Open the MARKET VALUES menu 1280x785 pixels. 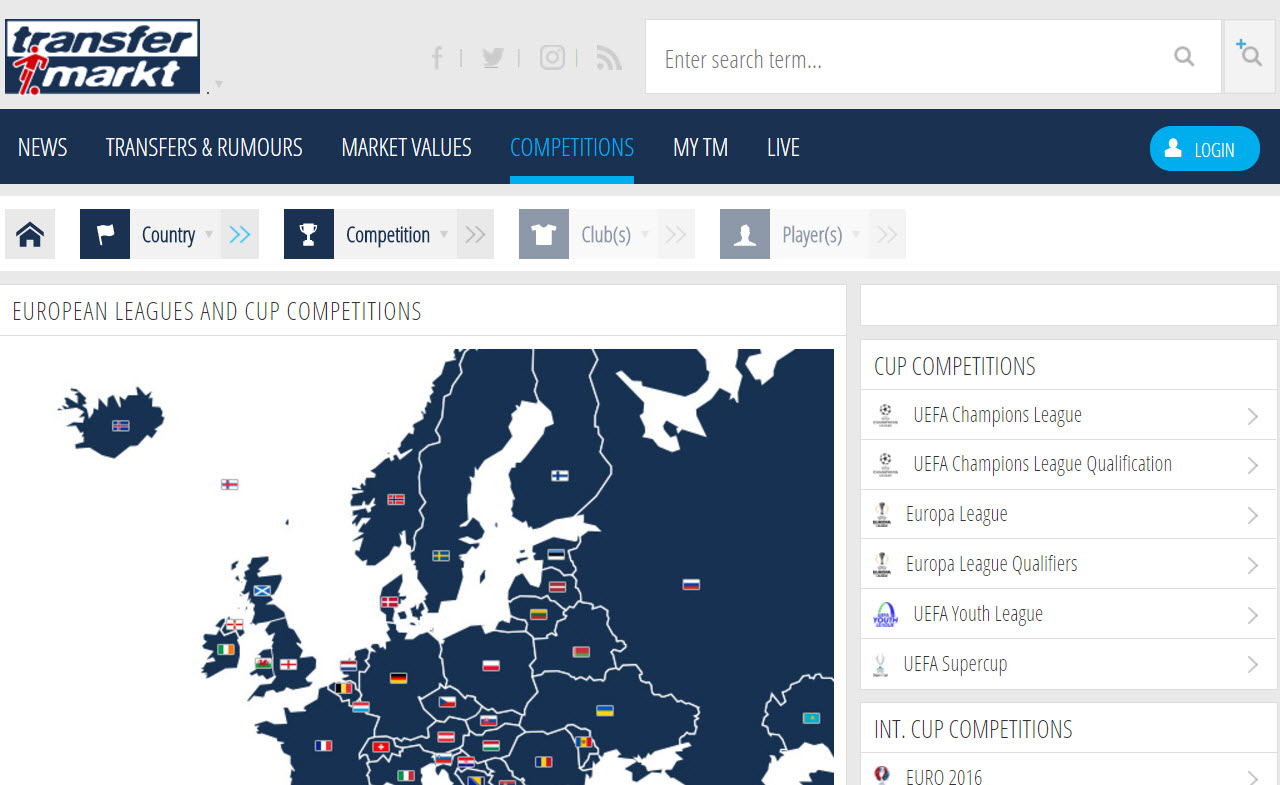click(x=406, y=147)
